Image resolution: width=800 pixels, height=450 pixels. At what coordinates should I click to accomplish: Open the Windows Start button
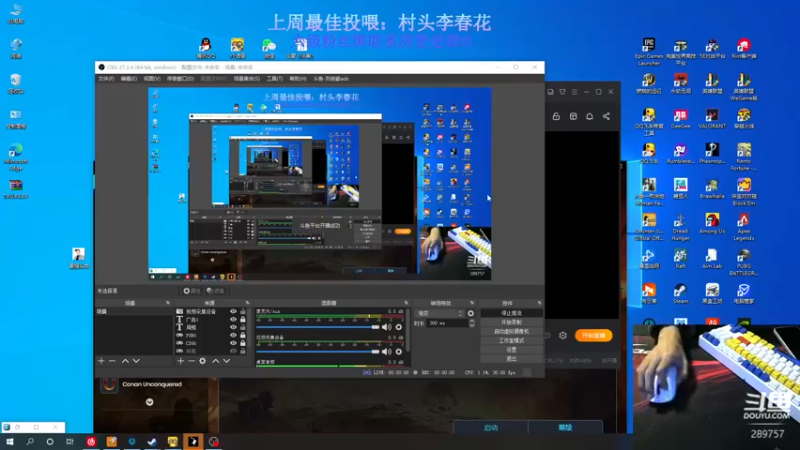pos(9,441)
